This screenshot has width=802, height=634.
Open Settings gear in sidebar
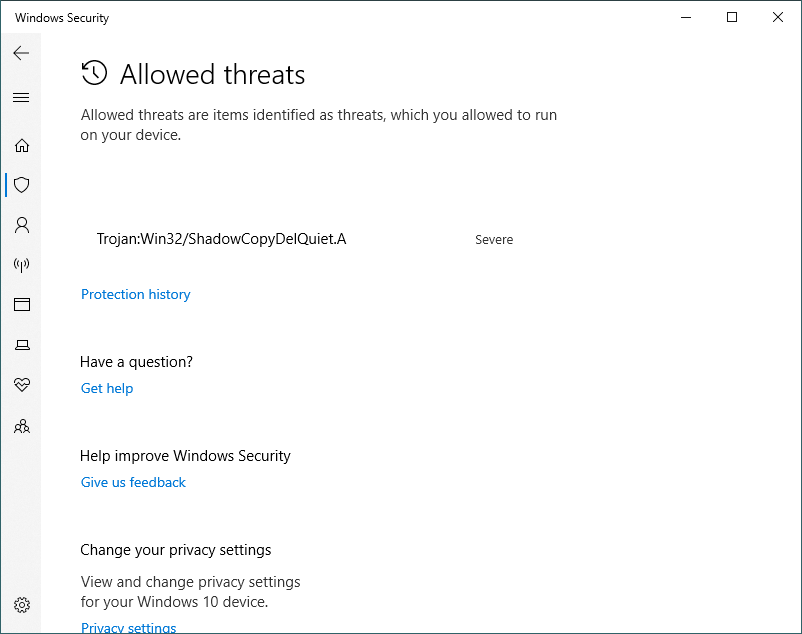click(x=21, y=605)
